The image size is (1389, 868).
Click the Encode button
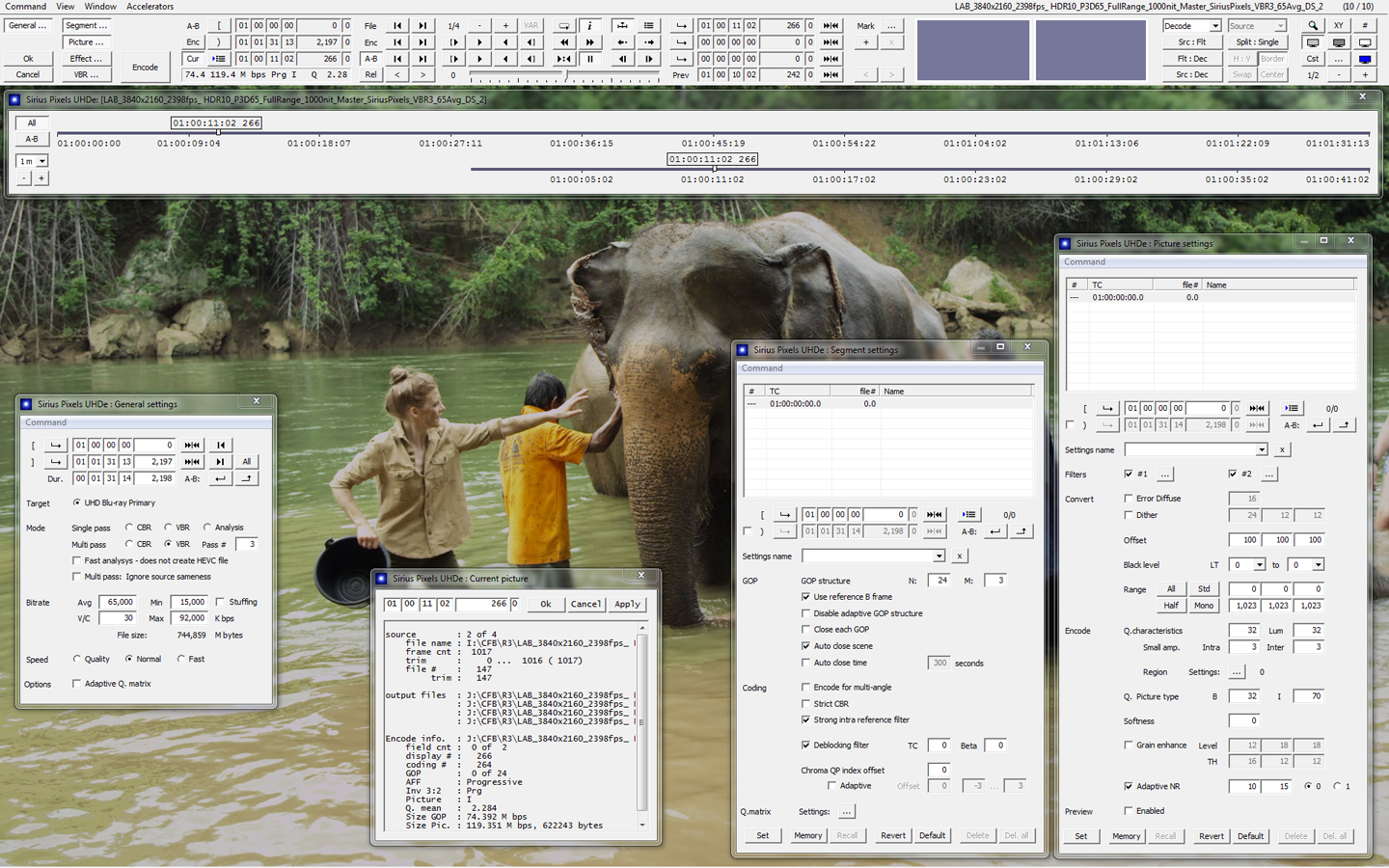tap(146, 68)
